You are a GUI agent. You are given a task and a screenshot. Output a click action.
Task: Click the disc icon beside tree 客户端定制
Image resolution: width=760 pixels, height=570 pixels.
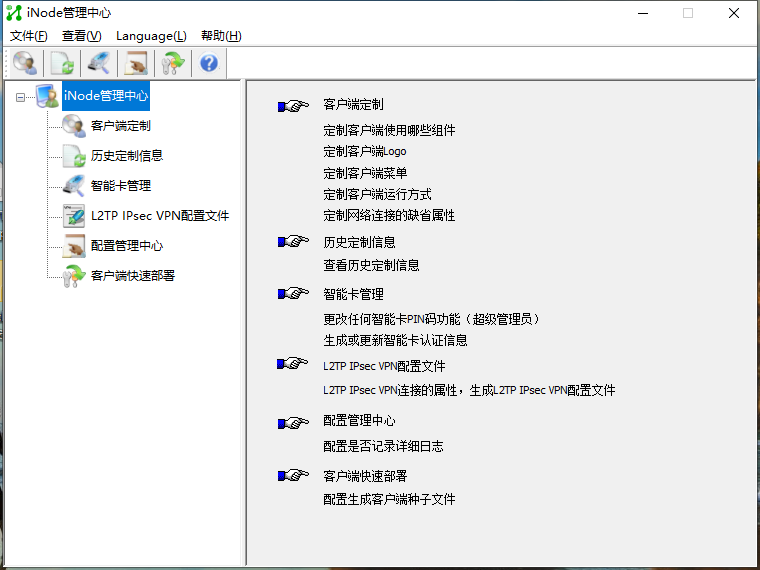[x=74, y=126]
